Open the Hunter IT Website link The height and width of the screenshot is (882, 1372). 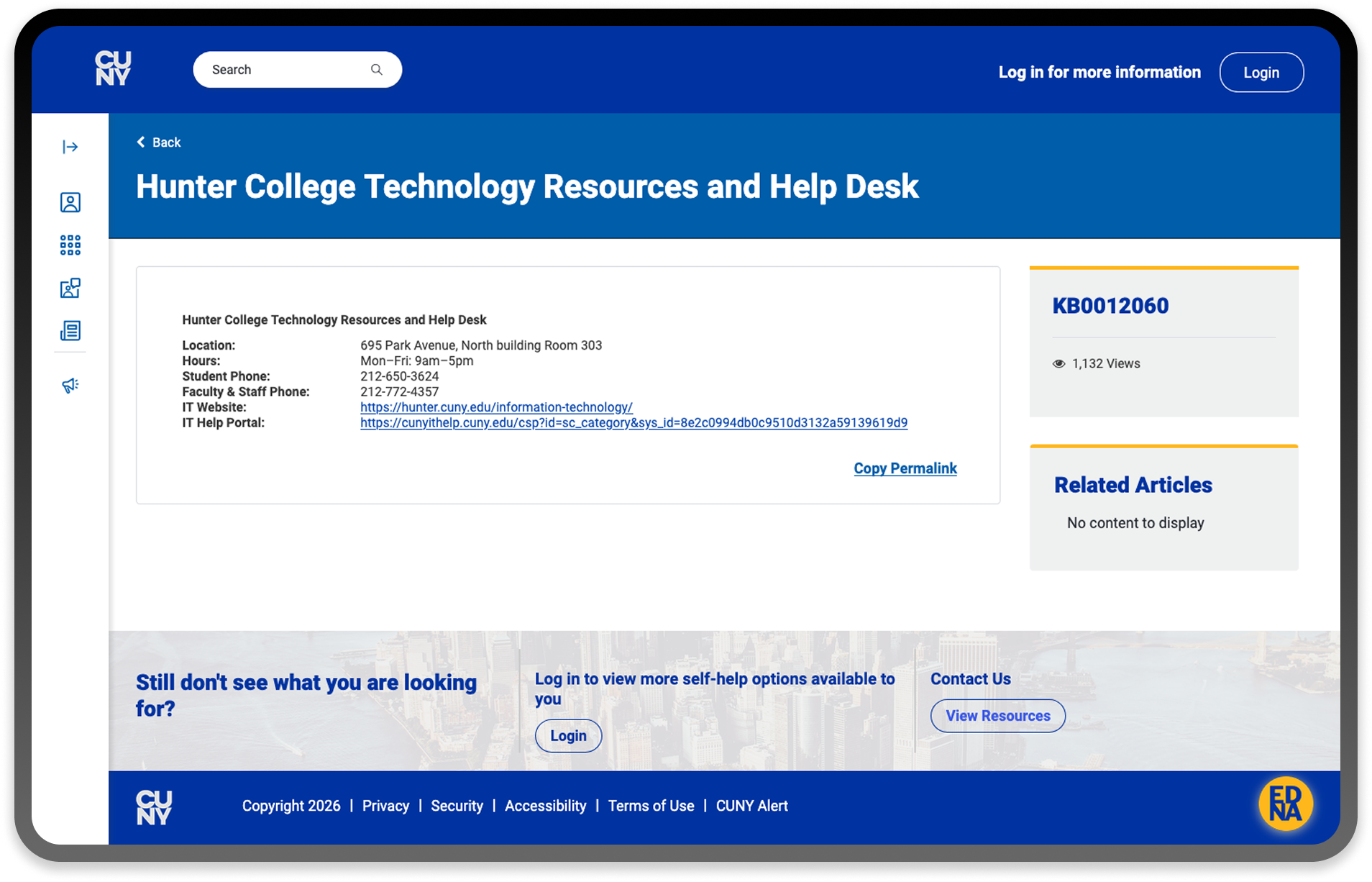(x=496, y=407)
